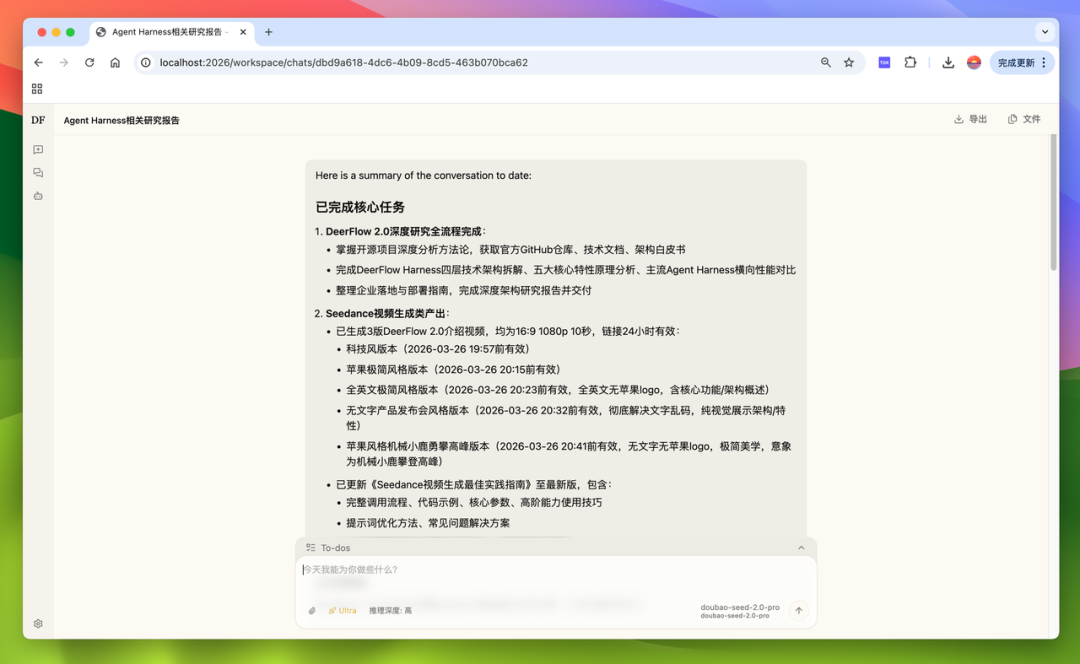1080x664 pixels.
Task: Close the Agent Harness tab
Action: (x=243, y=32)
